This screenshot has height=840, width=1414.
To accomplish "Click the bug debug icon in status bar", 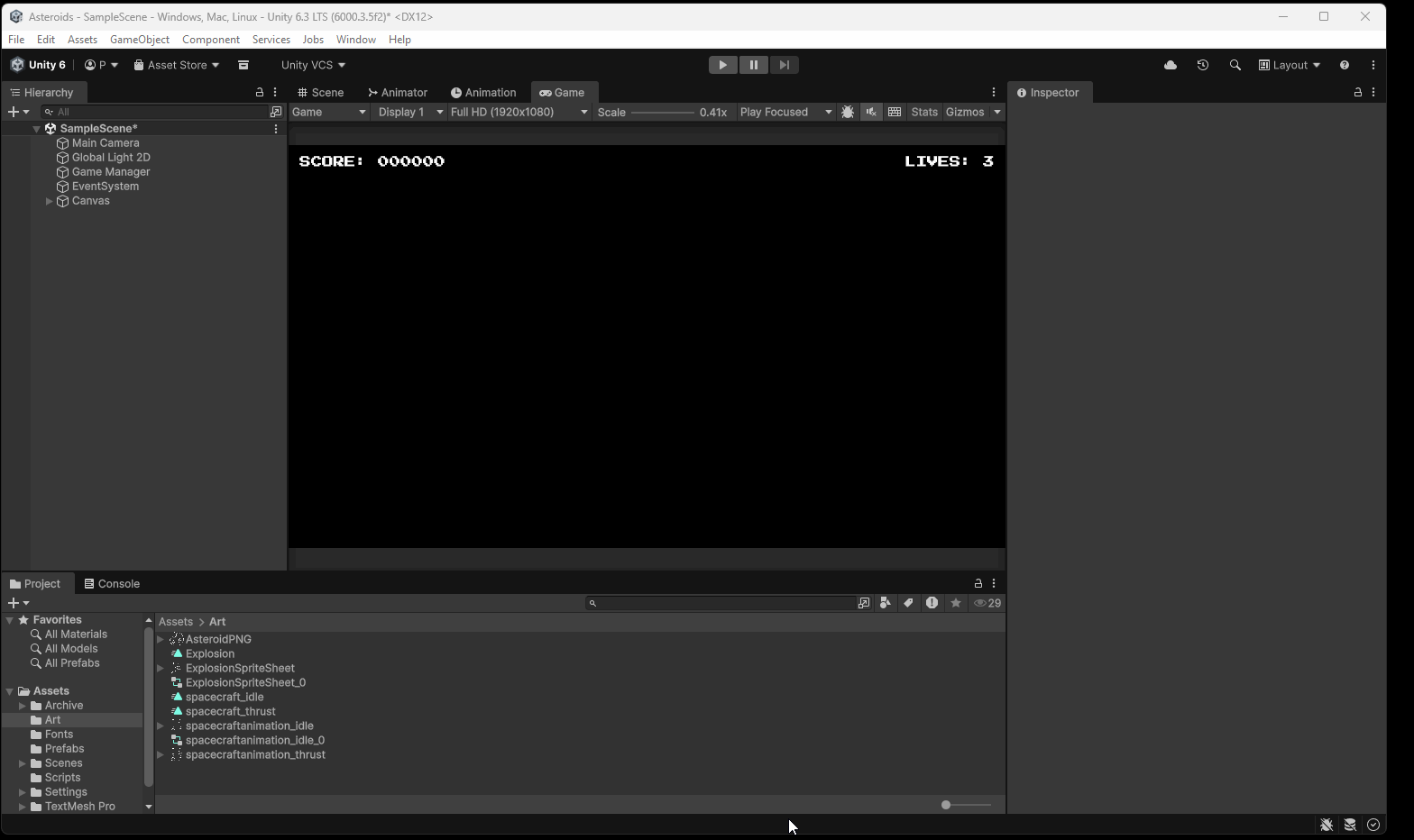I will coord(1327,825).
